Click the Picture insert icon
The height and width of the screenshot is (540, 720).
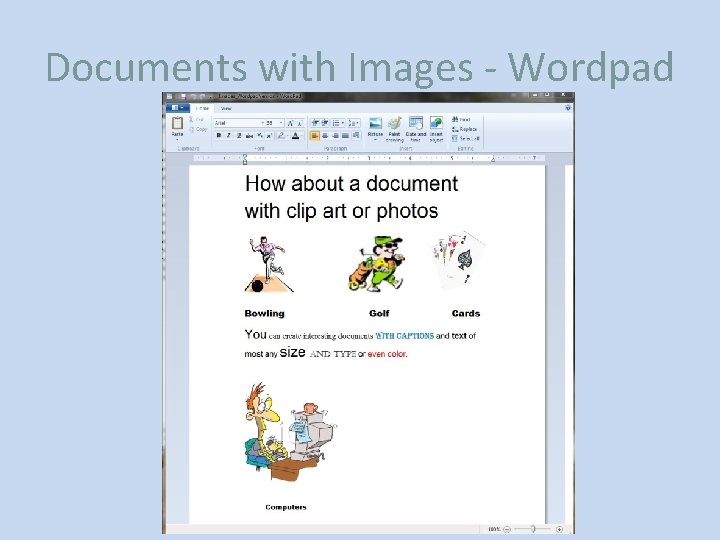pyautogui.click(x=375, y=123)
